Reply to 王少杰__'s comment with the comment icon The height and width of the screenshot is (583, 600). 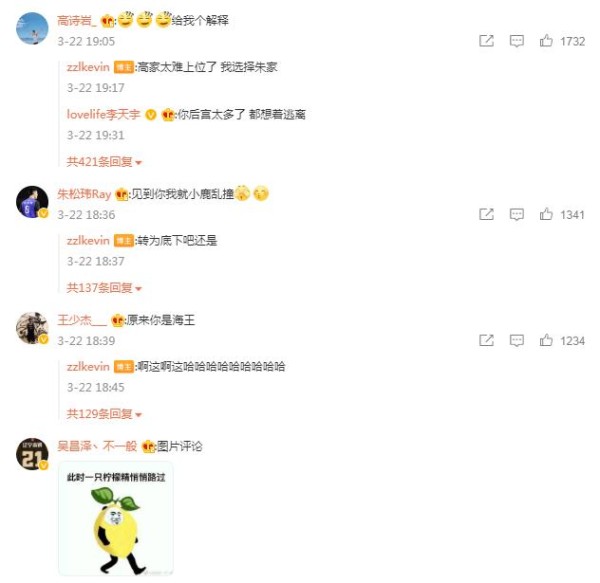click(516, 340)
